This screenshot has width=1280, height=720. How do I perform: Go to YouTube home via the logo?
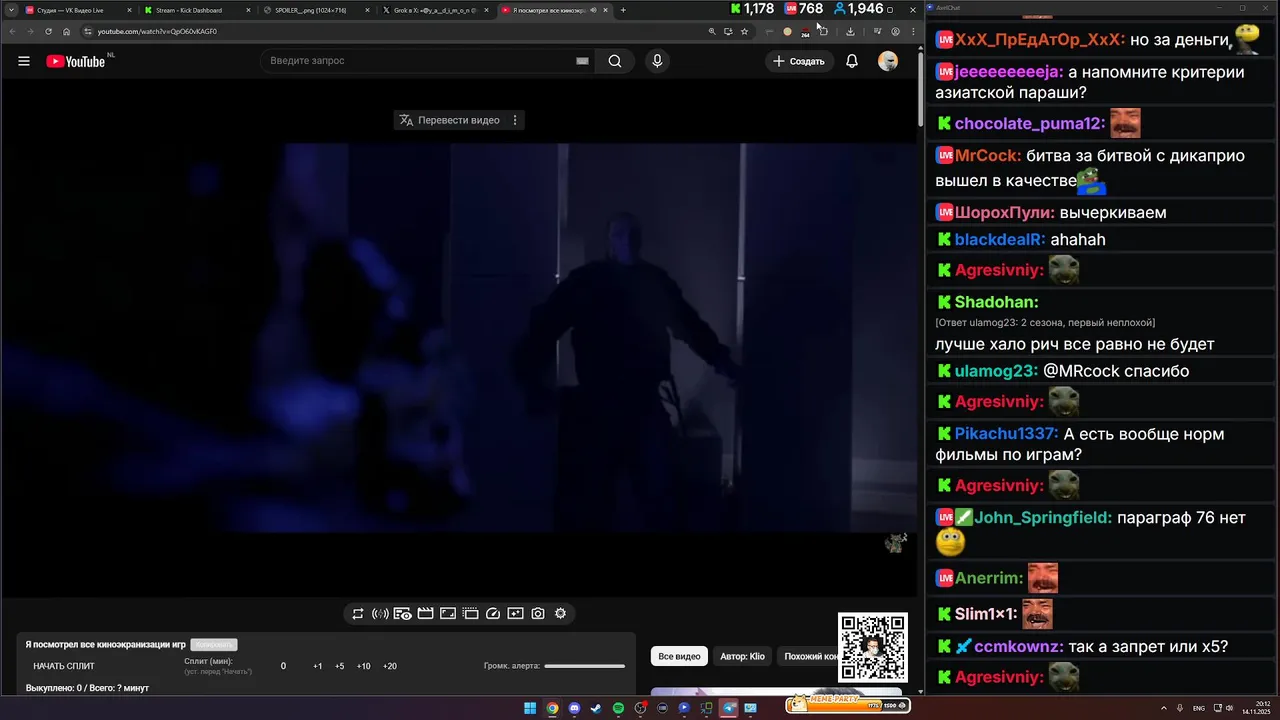(x=76, y=61)
